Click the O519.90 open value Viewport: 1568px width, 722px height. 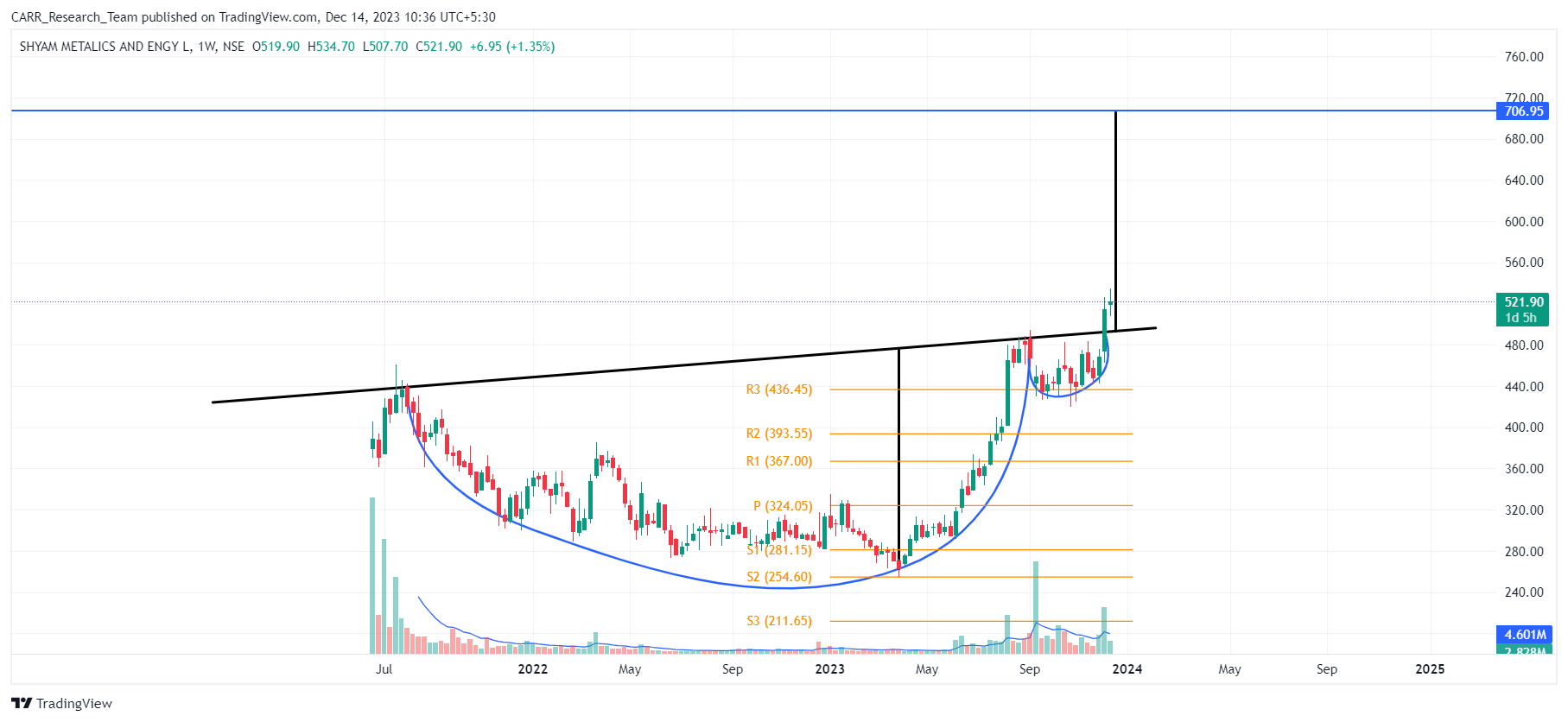(x=276, y=47)
